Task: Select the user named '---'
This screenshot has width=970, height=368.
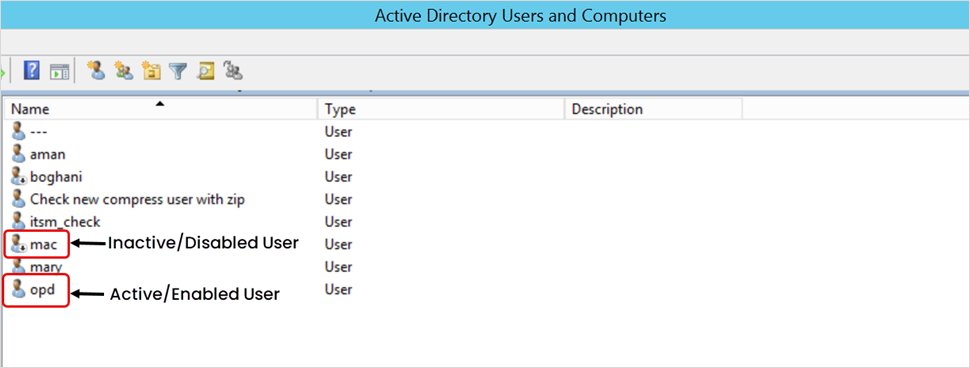Action: 38,132
